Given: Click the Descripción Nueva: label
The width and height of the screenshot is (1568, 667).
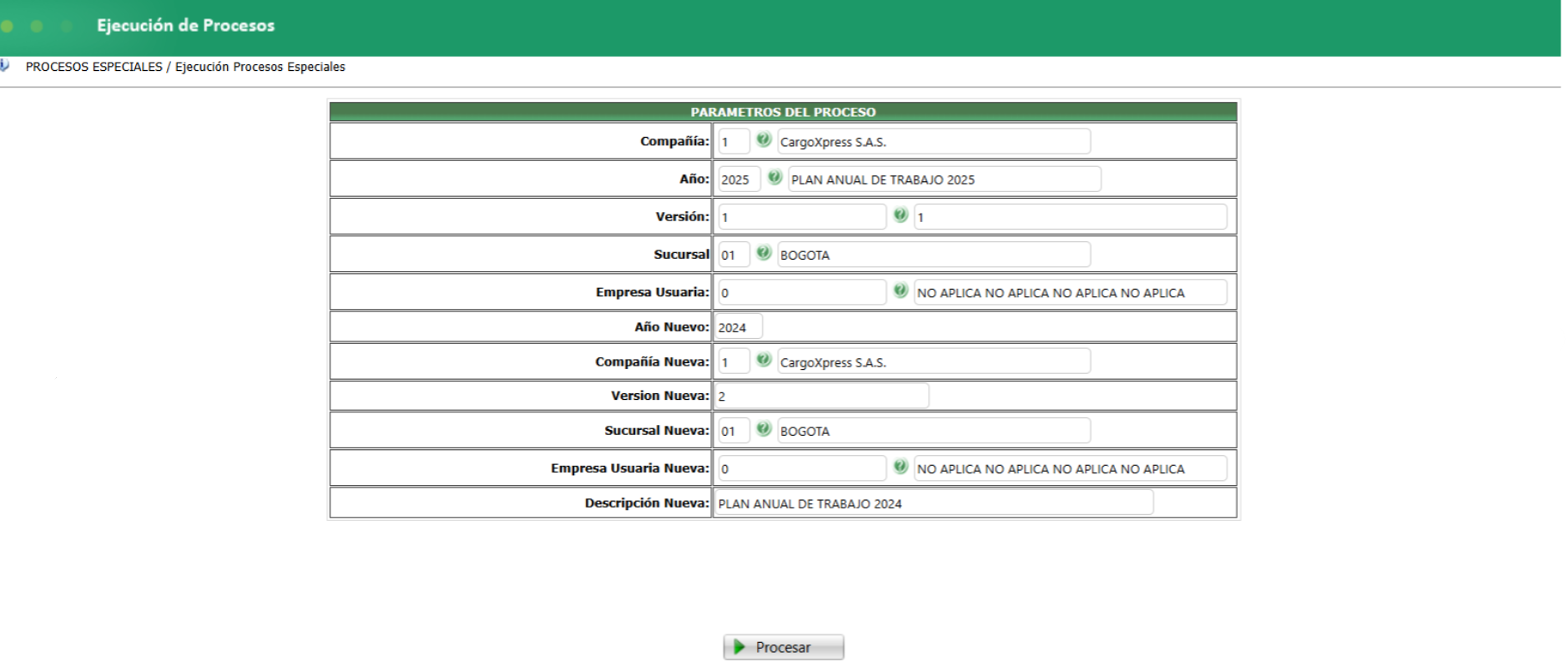Looking at the screenshot, I should 647,503.
